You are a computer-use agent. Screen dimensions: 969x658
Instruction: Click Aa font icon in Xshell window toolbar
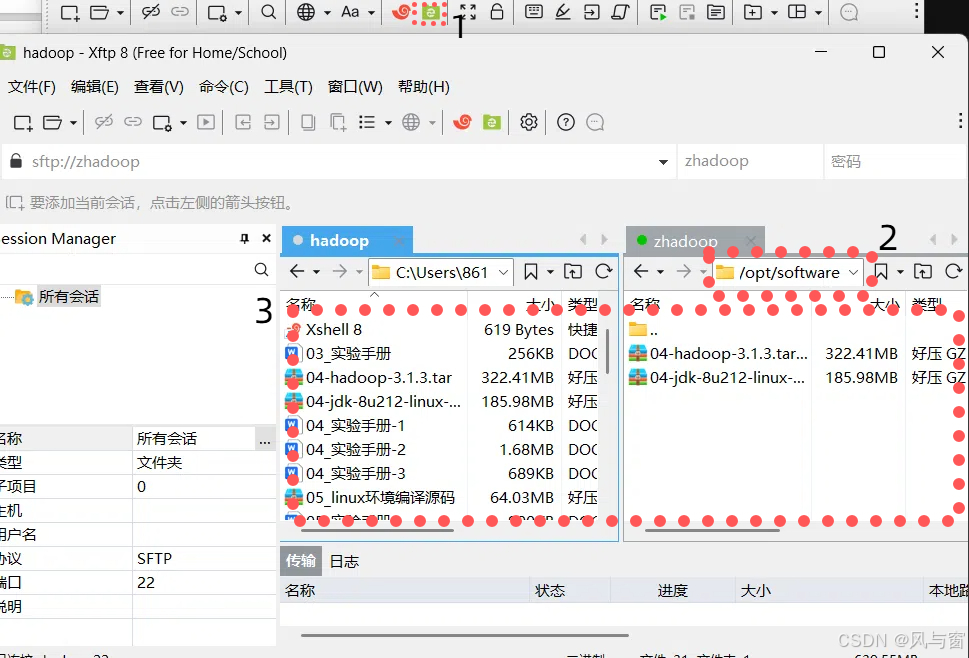pos(350,12)
